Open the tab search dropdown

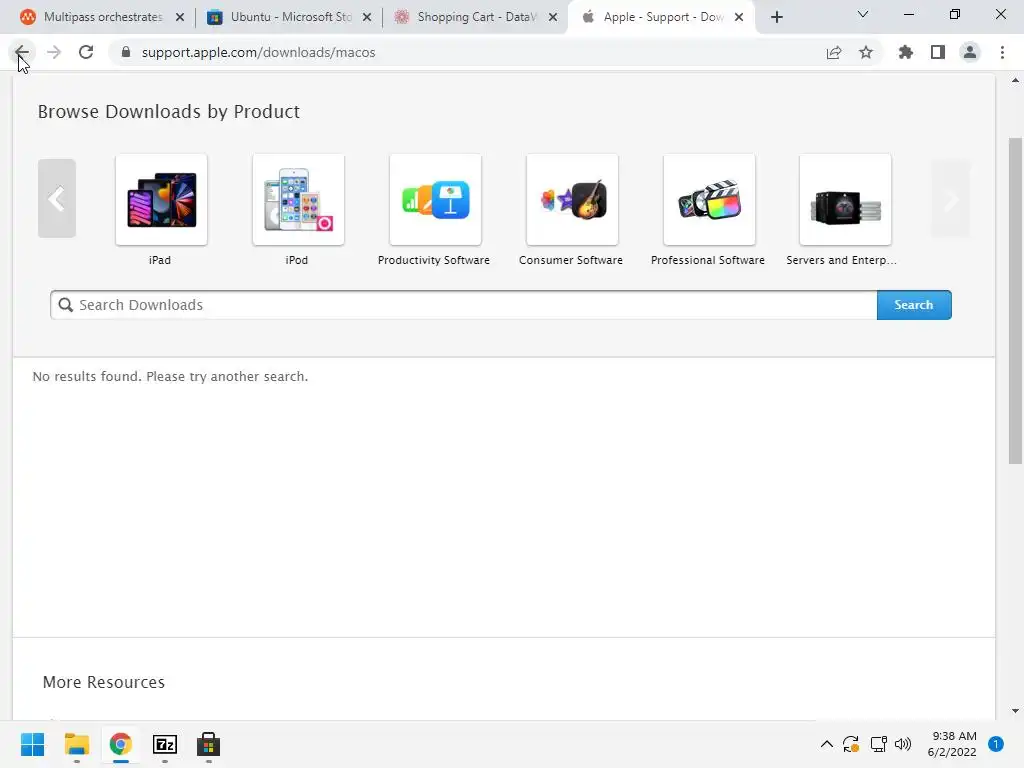(x=862, y=14)
